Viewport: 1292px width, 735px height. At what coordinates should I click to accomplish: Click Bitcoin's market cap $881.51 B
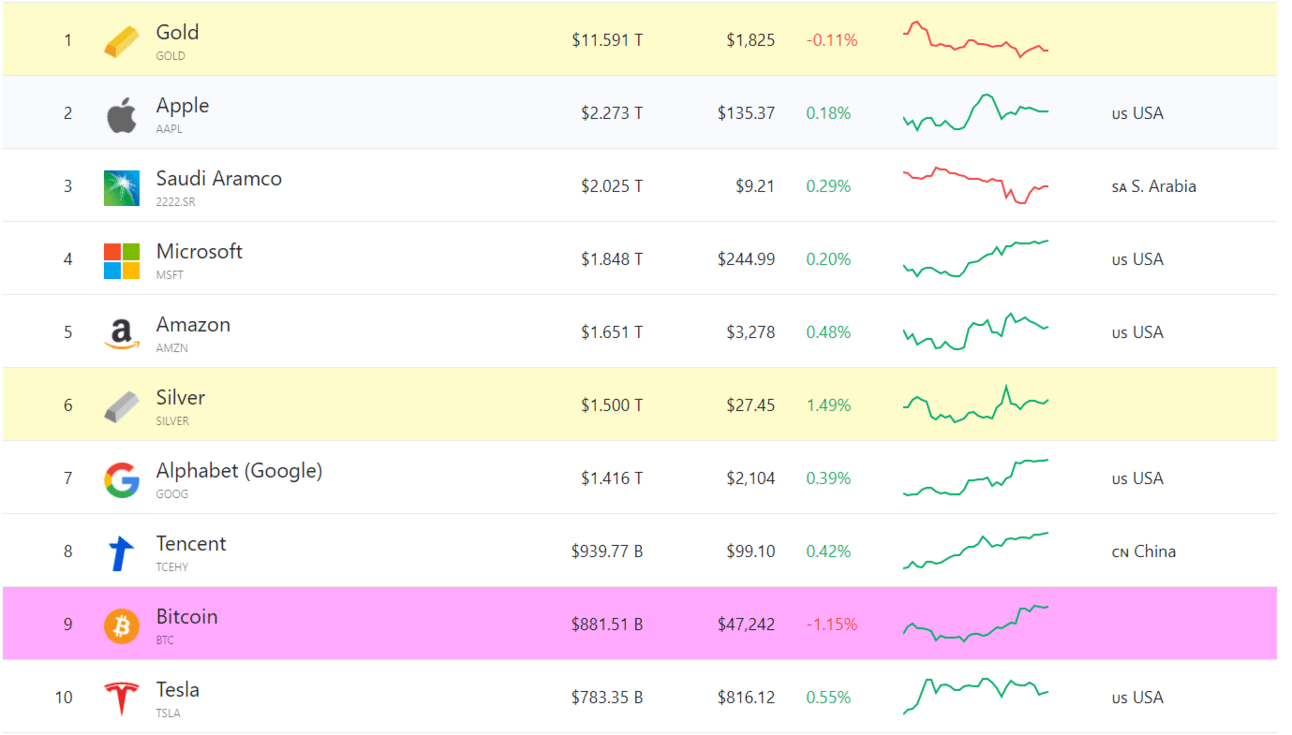607,624
